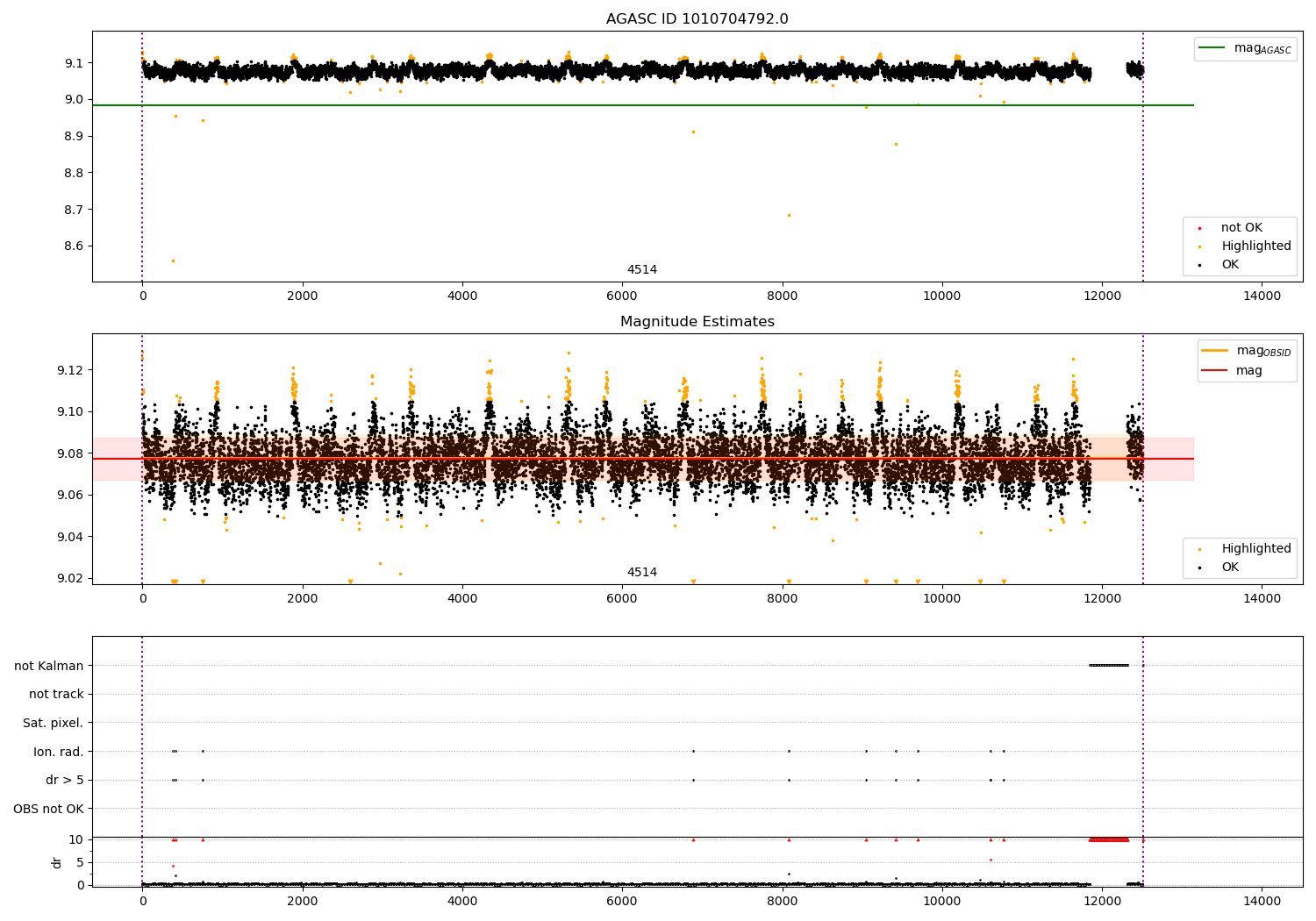Click the lowest orange outlier in top plot
The height and width of the screenshot is (921, 1316).
[x=173, y=261]
